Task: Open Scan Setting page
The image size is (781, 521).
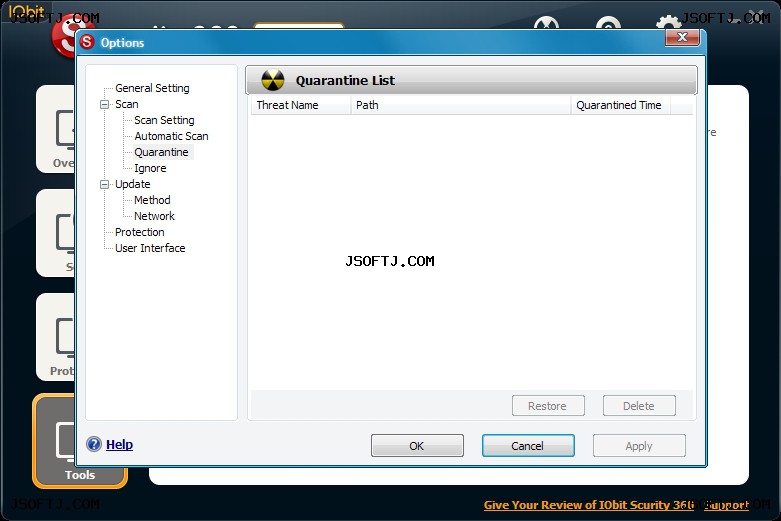Action: 164,120
